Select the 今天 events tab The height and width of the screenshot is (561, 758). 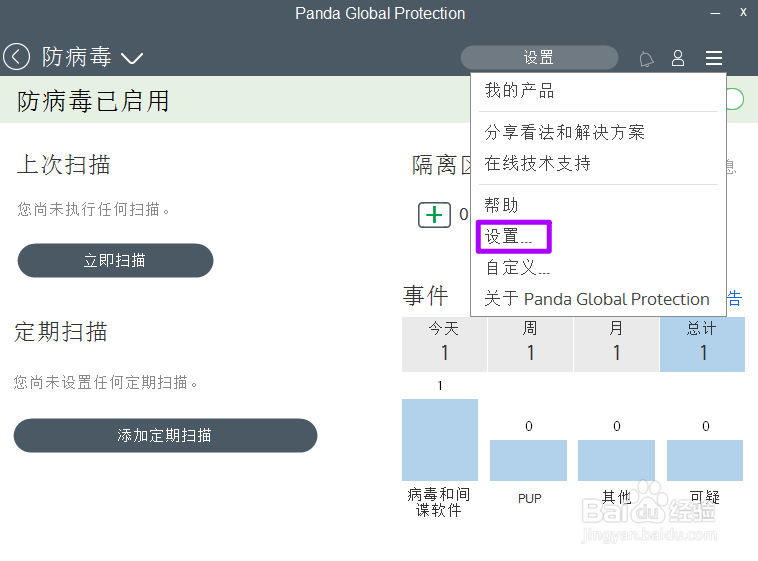444,344
